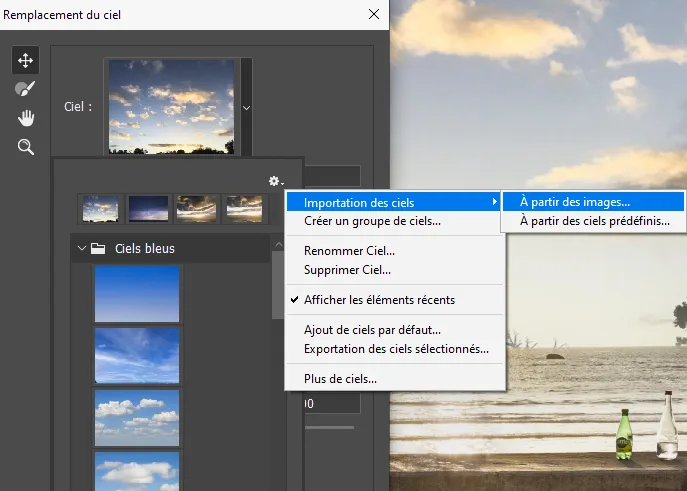Viewport: 687px width, 491px height.
Task: Click the folder icon beside Ciels bleus
Action: click(98, 248)
